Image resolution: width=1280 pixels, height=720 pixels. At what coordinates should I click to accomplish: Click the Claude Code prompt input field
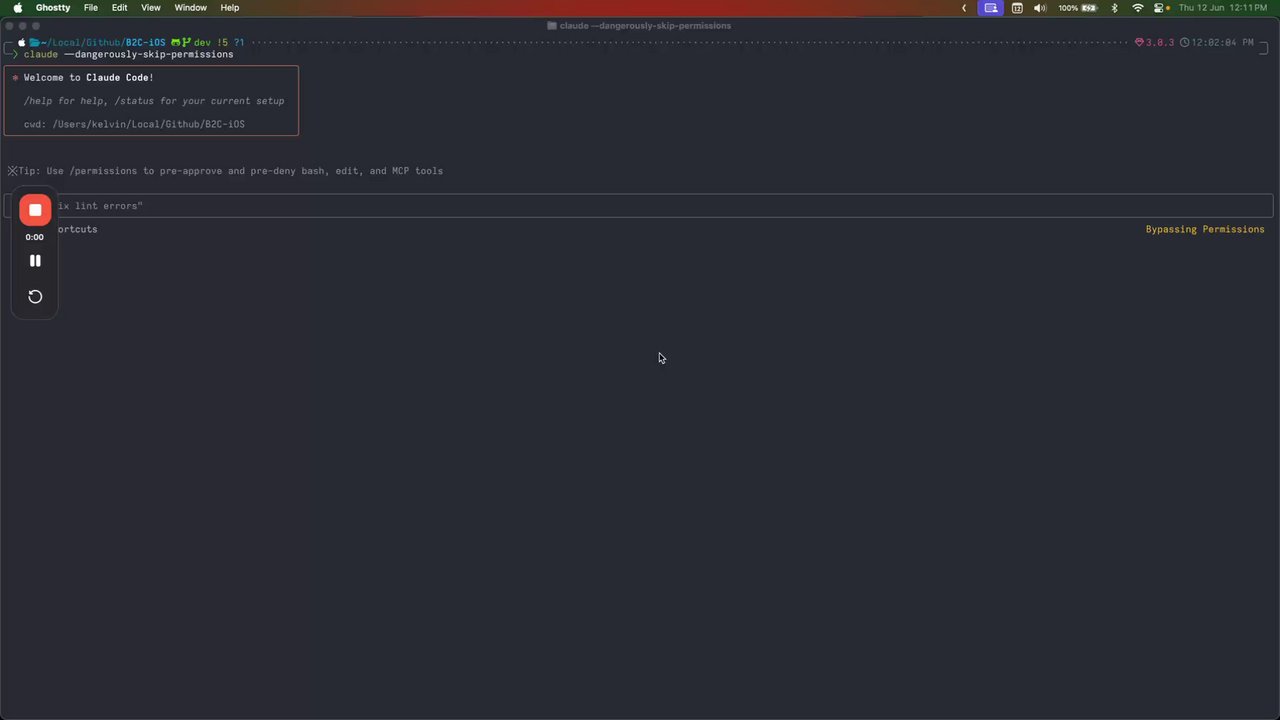(x=639, y=206)
